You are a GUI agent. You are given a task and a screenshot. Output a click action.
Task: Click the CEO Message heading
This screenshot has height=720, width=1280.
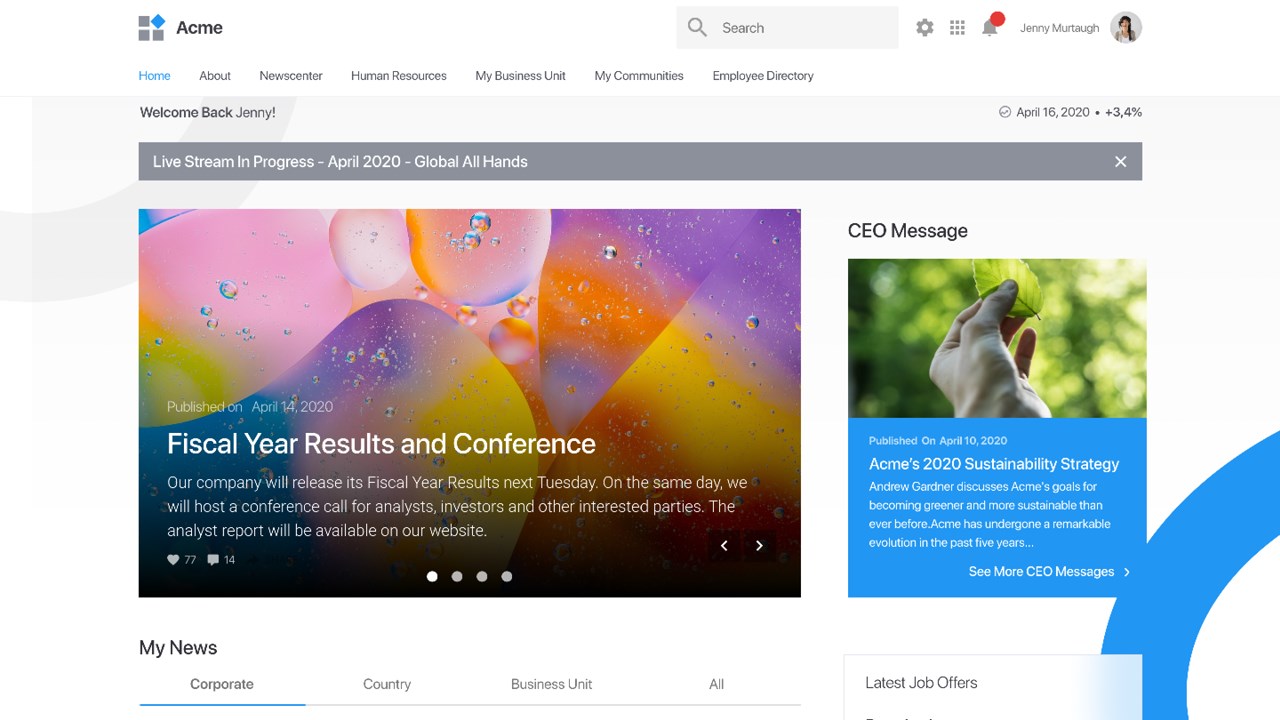point(908,231)
